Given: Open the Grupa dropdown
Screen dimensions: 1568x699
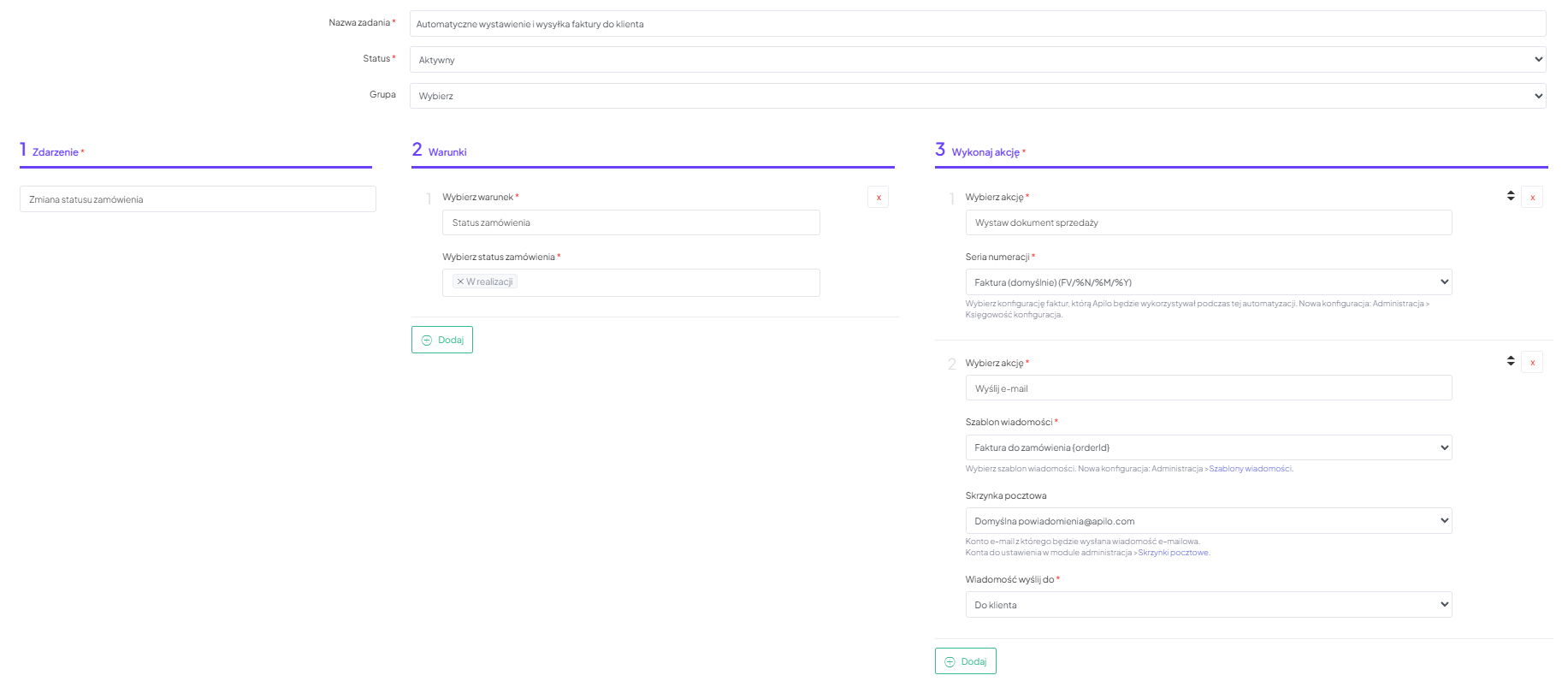Looking at the screenshot, I should coord(977,96).
